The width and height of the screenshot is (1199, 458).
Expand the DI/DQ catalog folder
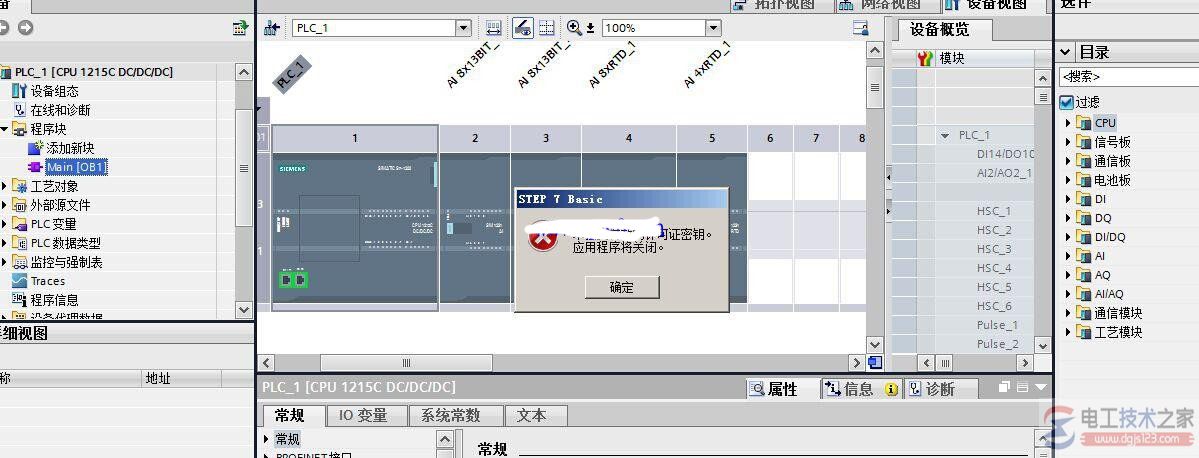1068,237
